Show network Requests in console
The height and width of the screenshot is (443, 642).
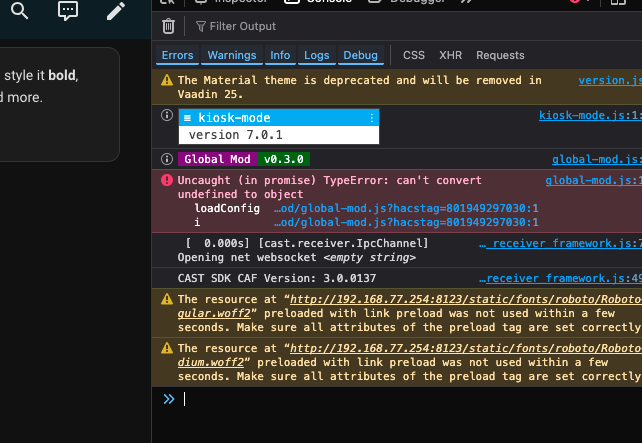[x=500, y=55]
